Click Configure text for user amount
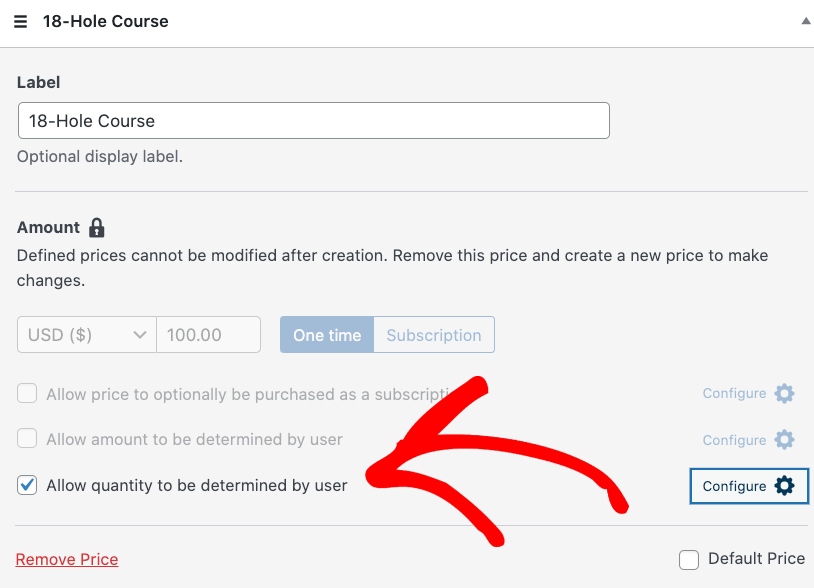 pos(734,440)
